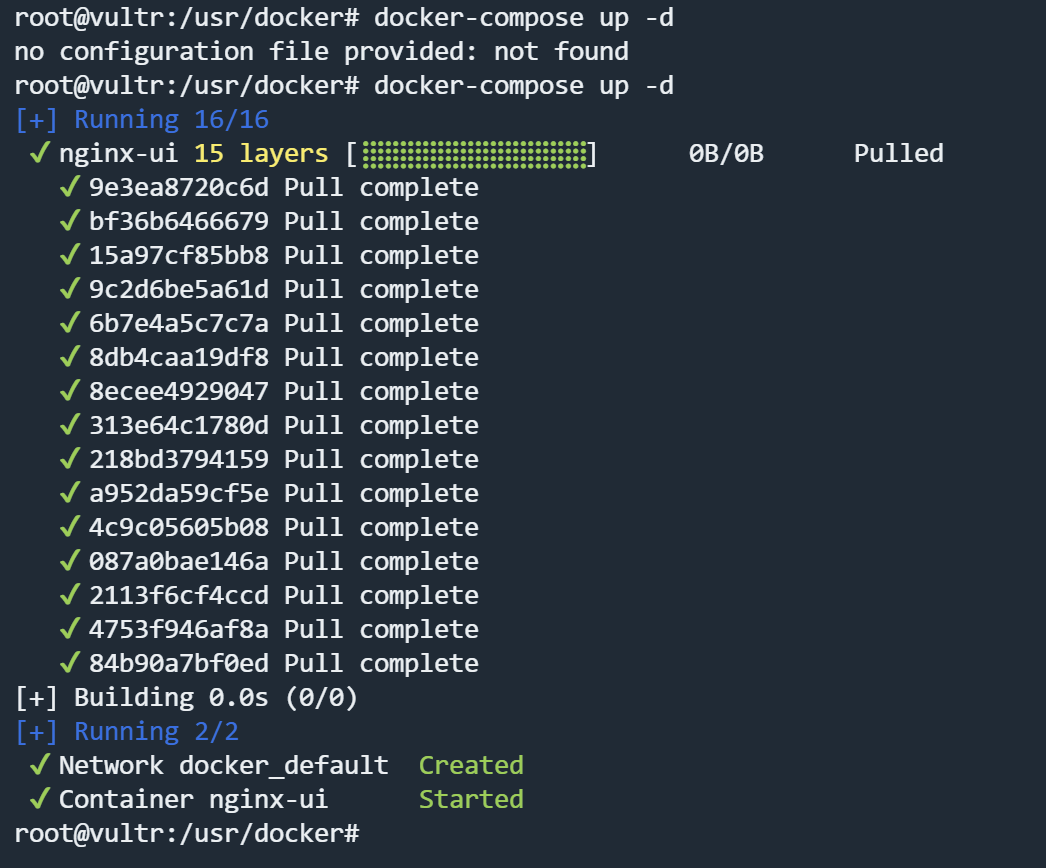Click the nginx-ui pull progress bar
Screen dimensions: 1046x868
click(x=474, y=154)
